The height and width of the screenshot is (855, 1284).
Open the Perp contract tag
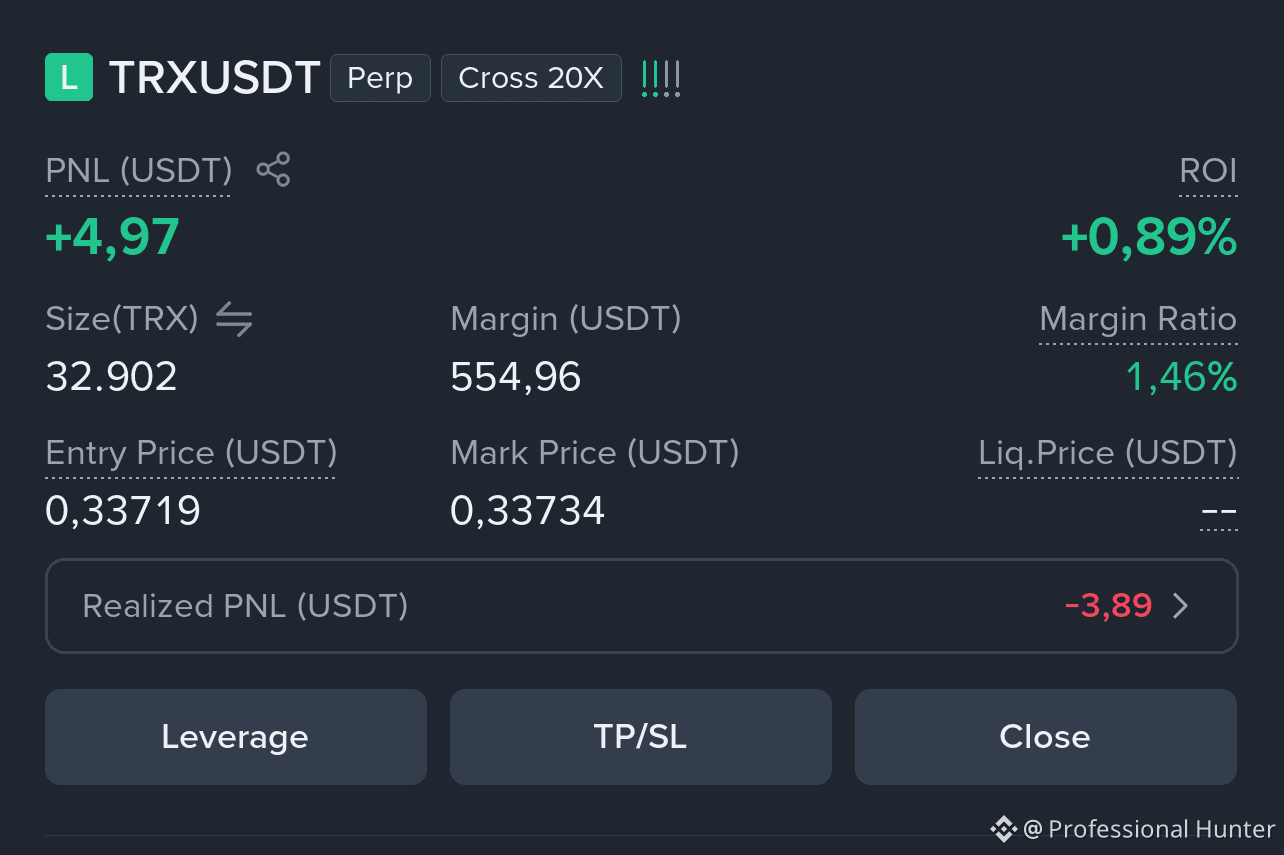click(380, 78)
